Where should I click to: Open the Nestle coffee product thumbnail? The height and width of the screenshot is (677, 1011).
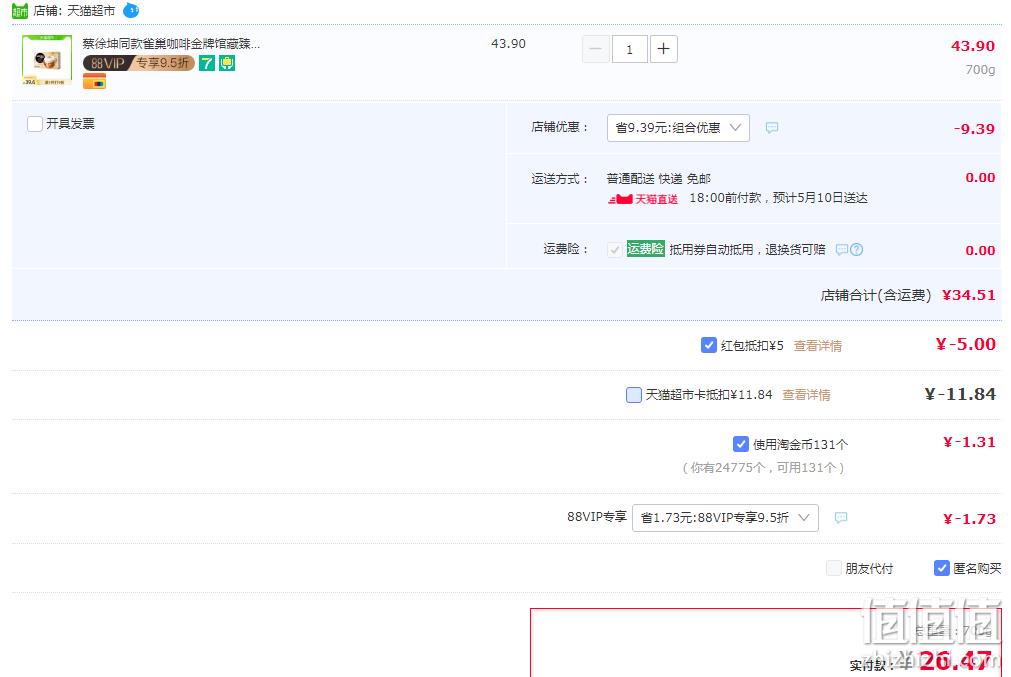tap(47, 60)
